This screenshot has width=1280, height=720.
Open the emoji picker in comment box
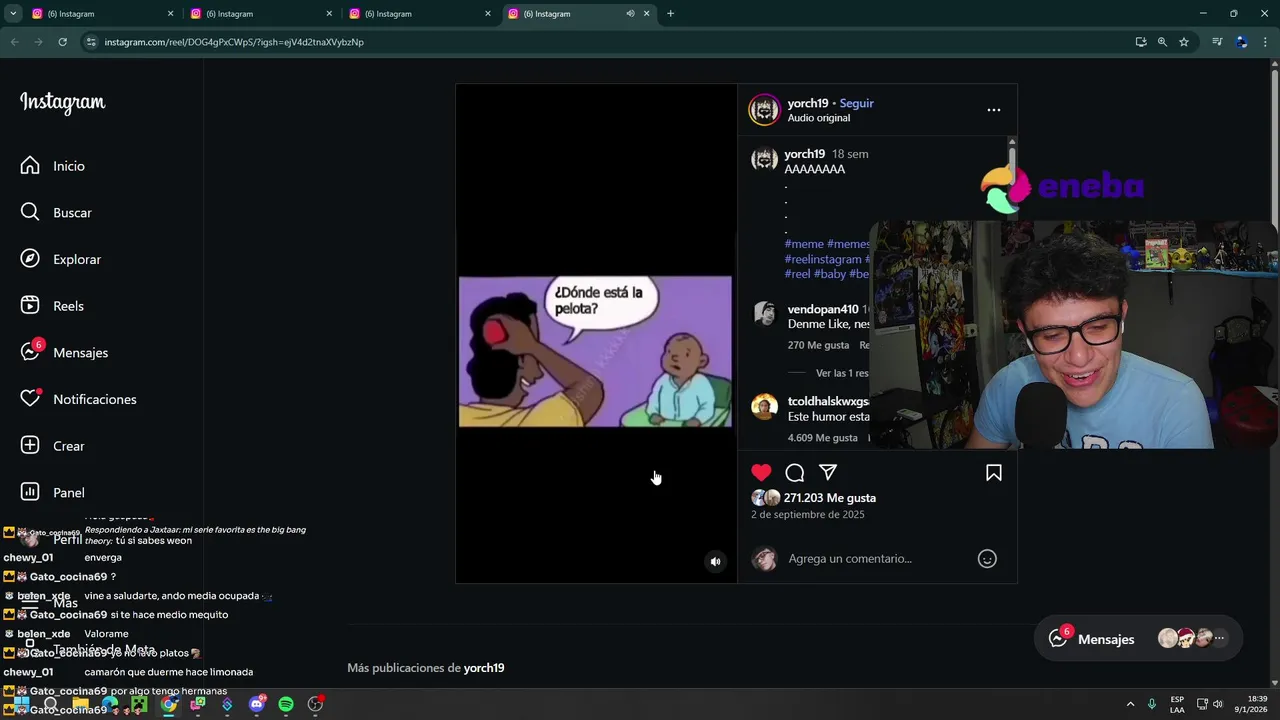[987, 559]
